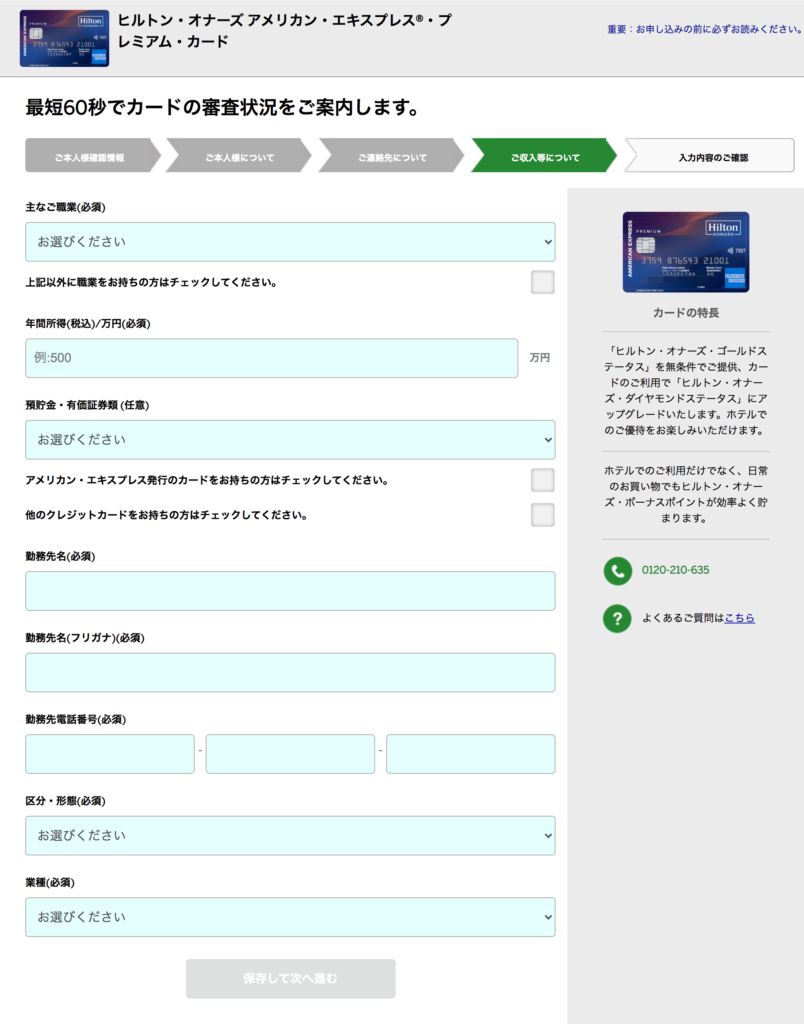804x1024 pixels.
Task: Click the 保存して次へ進む button
Action: coord(291,979)
